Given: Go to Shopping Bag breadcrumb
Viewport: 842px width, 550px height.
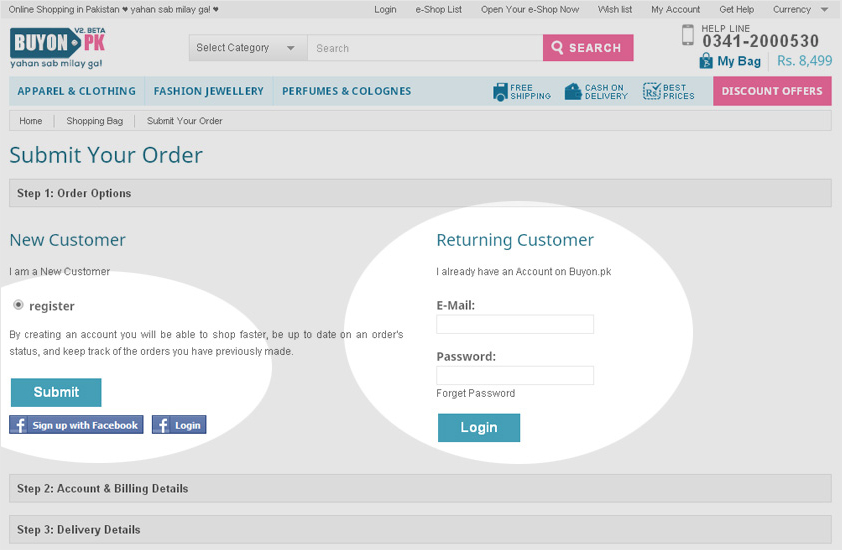Looking at the screenshot, I should coord(95,121).
